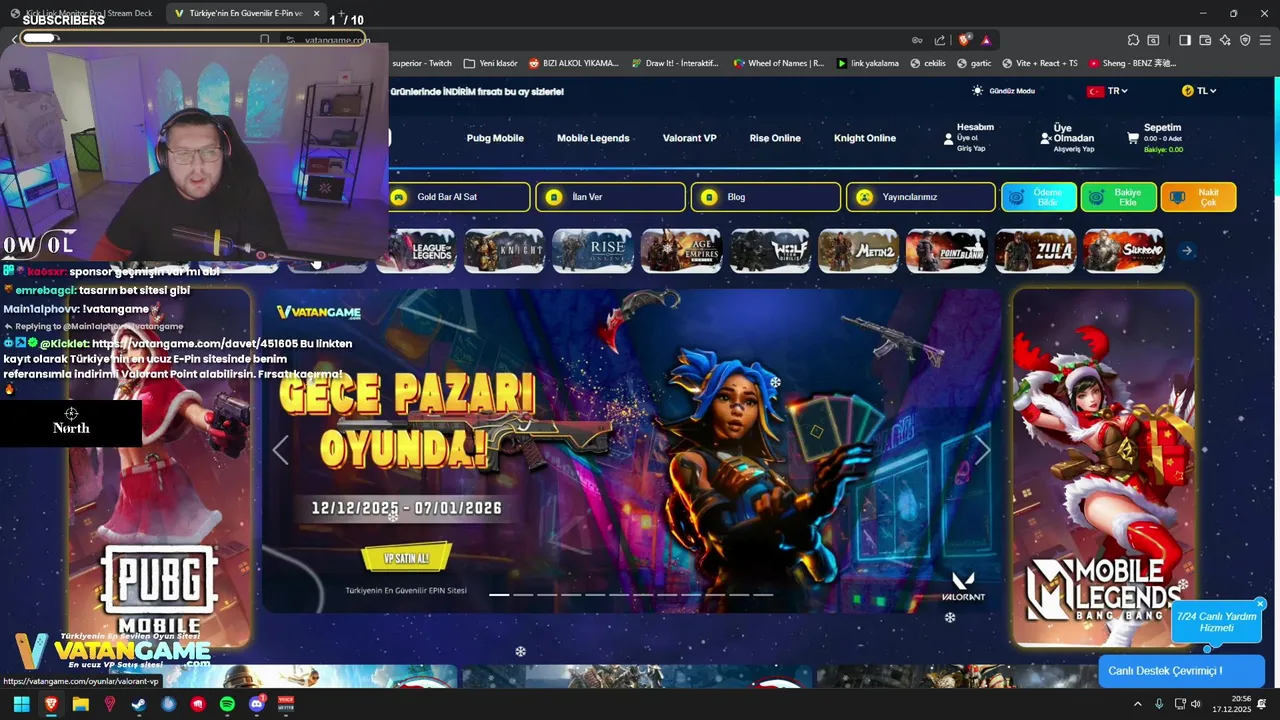Close the 7/24 Canlı Yardım popup
Viewport: 1280px width, 720px height.
click(x=1260, y=604)
